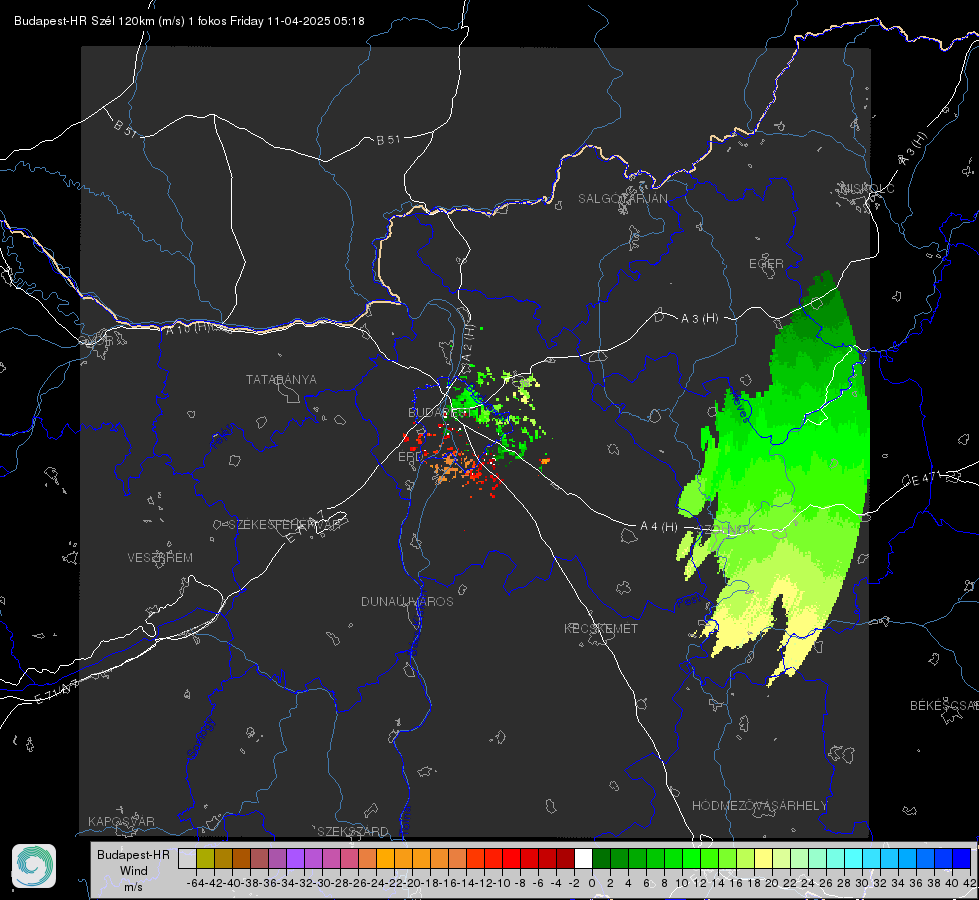The width and height of the screenshot is (979, 900).
Task: Click the 'A 3 (H)' road label near Eger
Action: click(699, 319)
